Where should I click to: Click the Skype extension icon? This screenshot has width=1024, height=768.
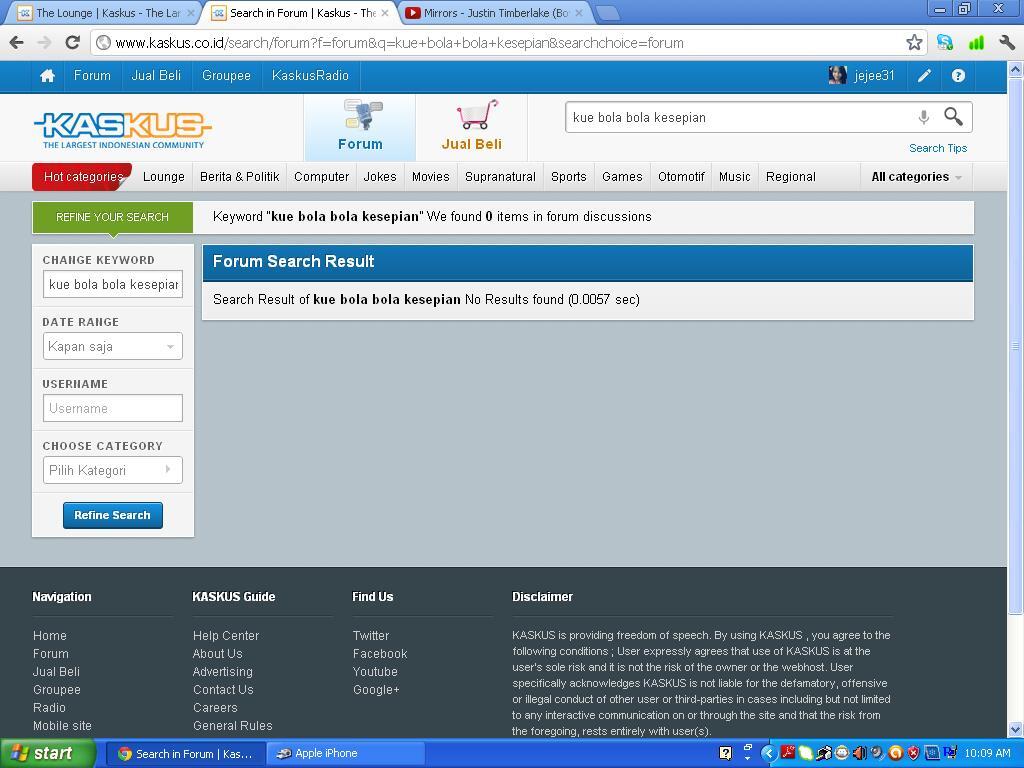(x=945, y=43)
